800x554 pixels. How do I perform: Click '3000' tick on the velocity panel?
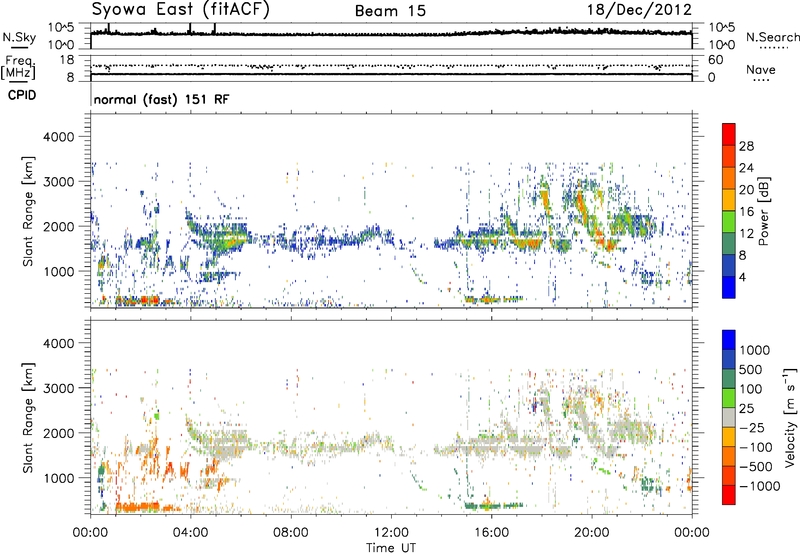pos(58,388)
